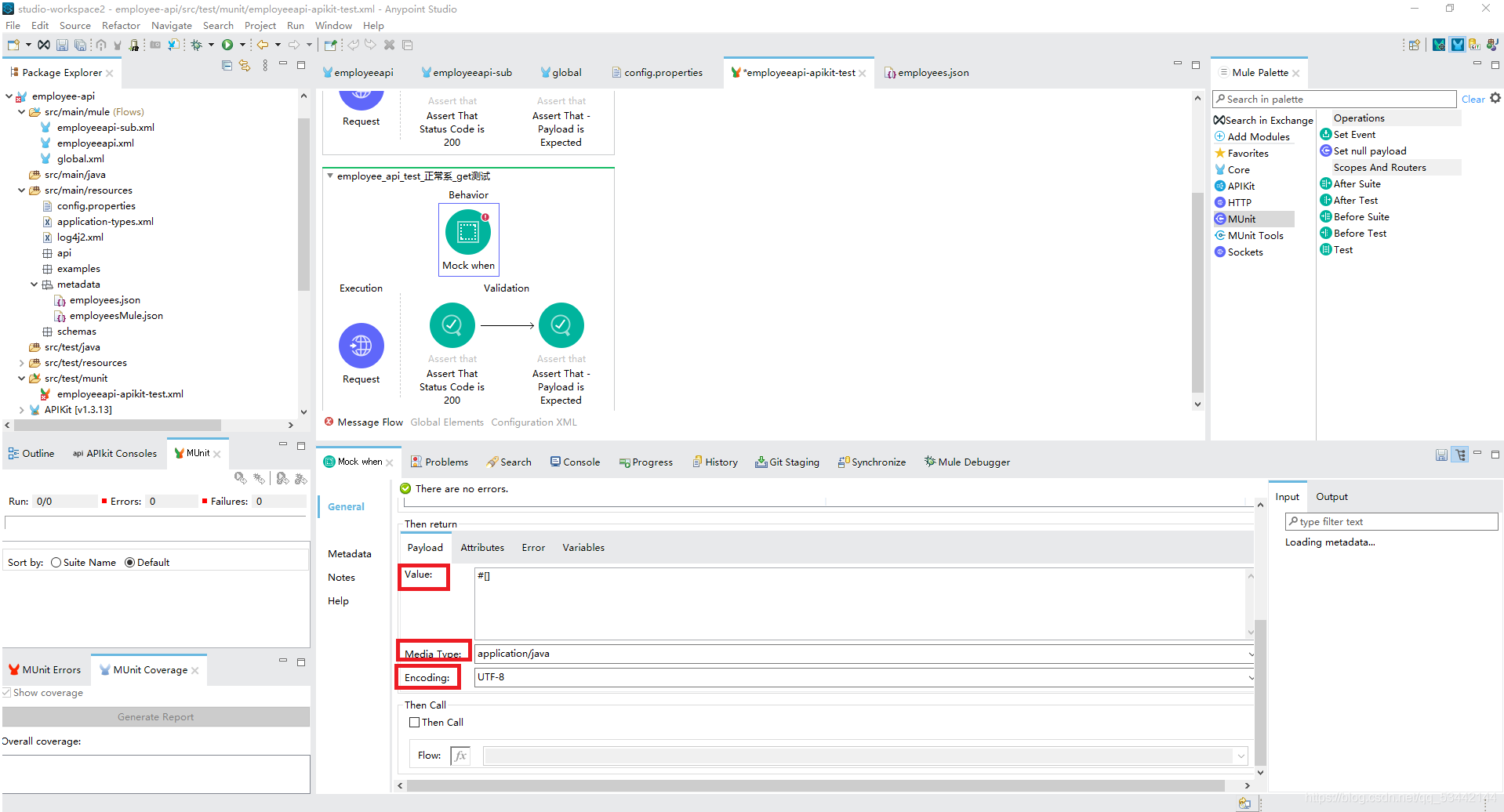Click the tree layout icon in properties toolbar
Image resolution: width=1504 pixels, height=812 pixels.
pyautogui.click(x=1460, y=455)
